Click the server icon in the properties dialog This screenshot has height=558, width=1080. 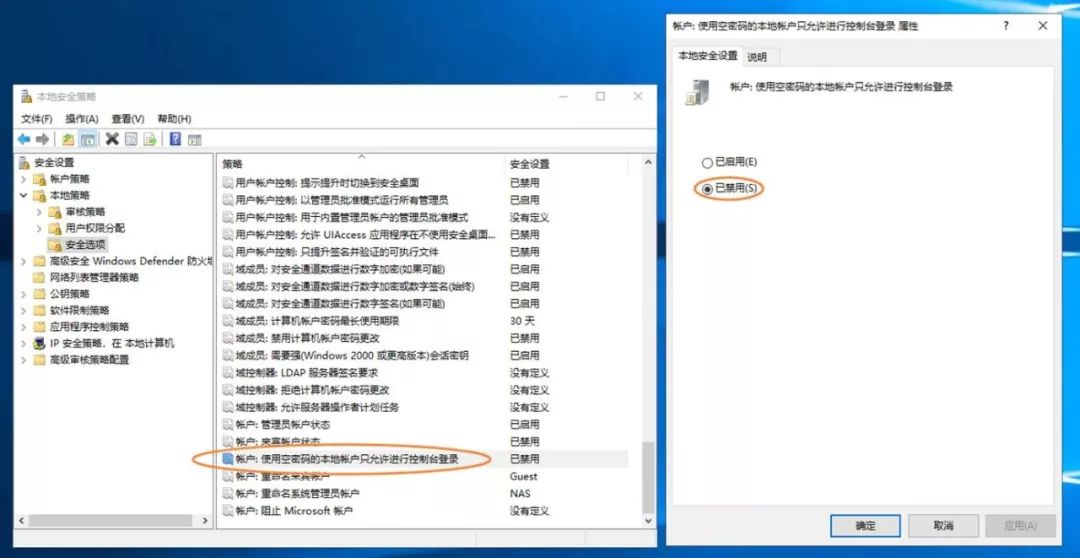(697, 92)
